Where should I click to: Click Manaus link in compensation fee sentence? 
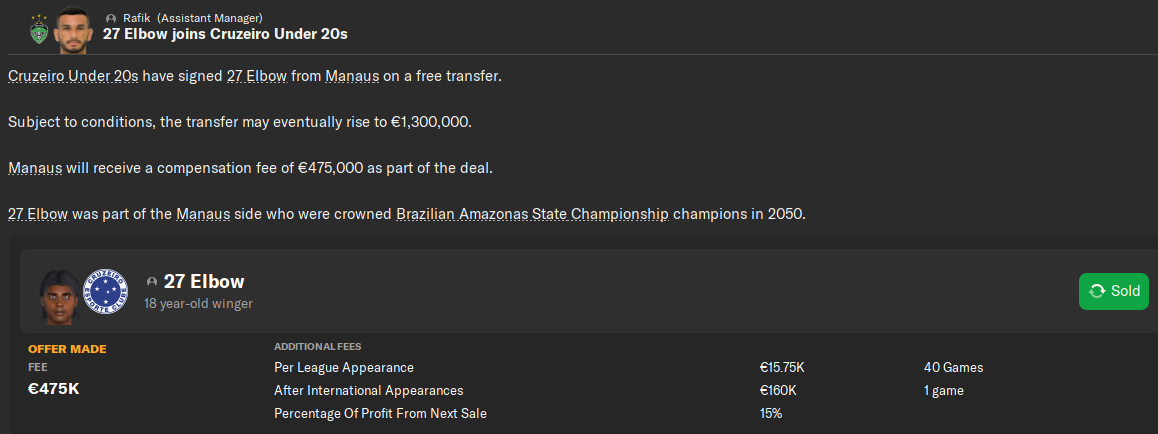(x=35, y=168)
